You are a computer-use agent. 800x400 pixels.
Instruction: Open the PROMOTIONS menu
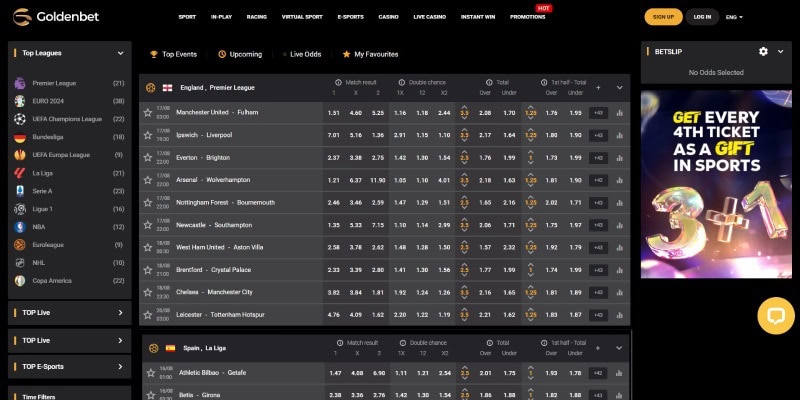pyautogui.click(x=528, y=17)
